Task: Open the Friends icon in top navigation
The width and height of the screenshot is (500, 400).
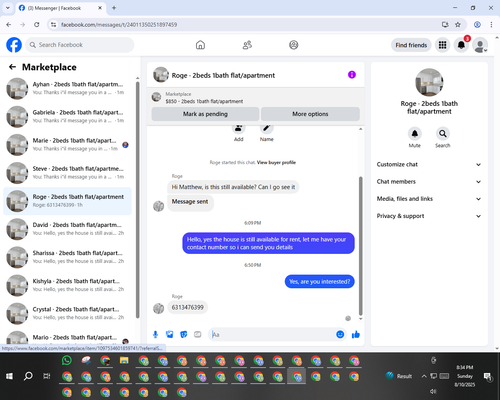Action: pos(247,45)
